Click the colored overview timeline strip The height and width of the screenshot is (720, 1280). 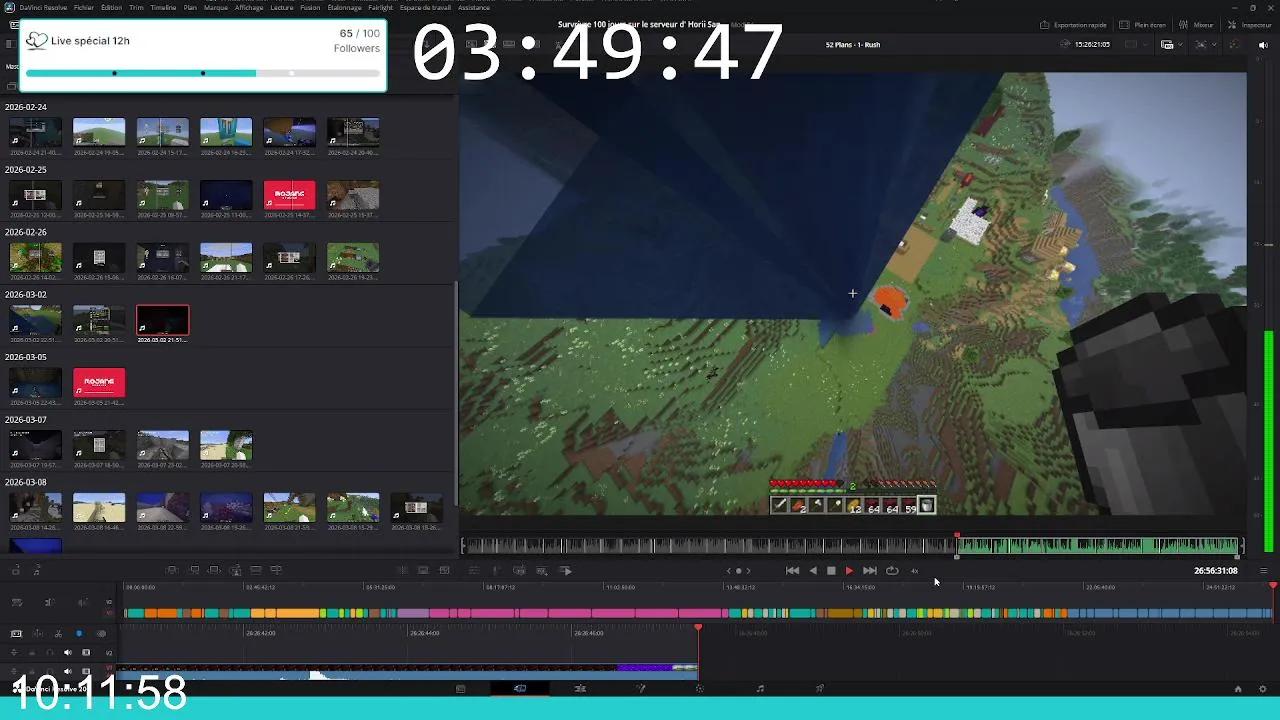click(698, 613)
